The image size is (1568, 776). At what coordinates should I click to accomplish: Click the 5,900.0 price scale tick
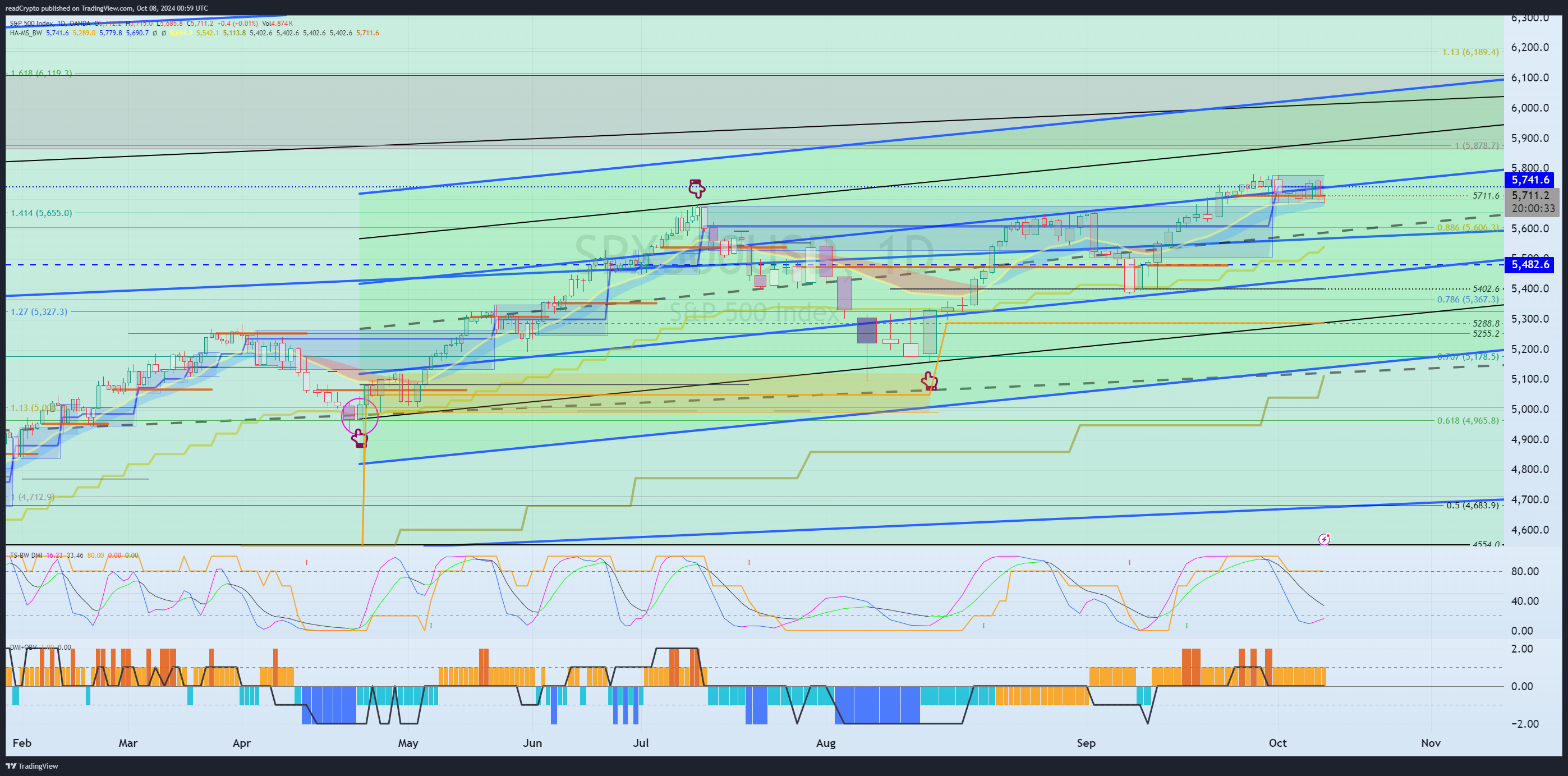point(1530,138)
